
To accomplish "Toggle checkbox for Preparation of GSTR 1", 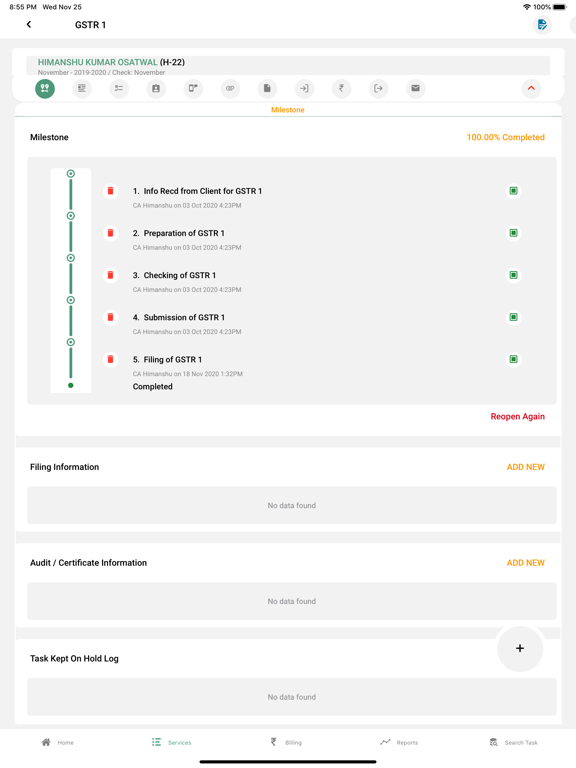I will click(x=513, y=233).
